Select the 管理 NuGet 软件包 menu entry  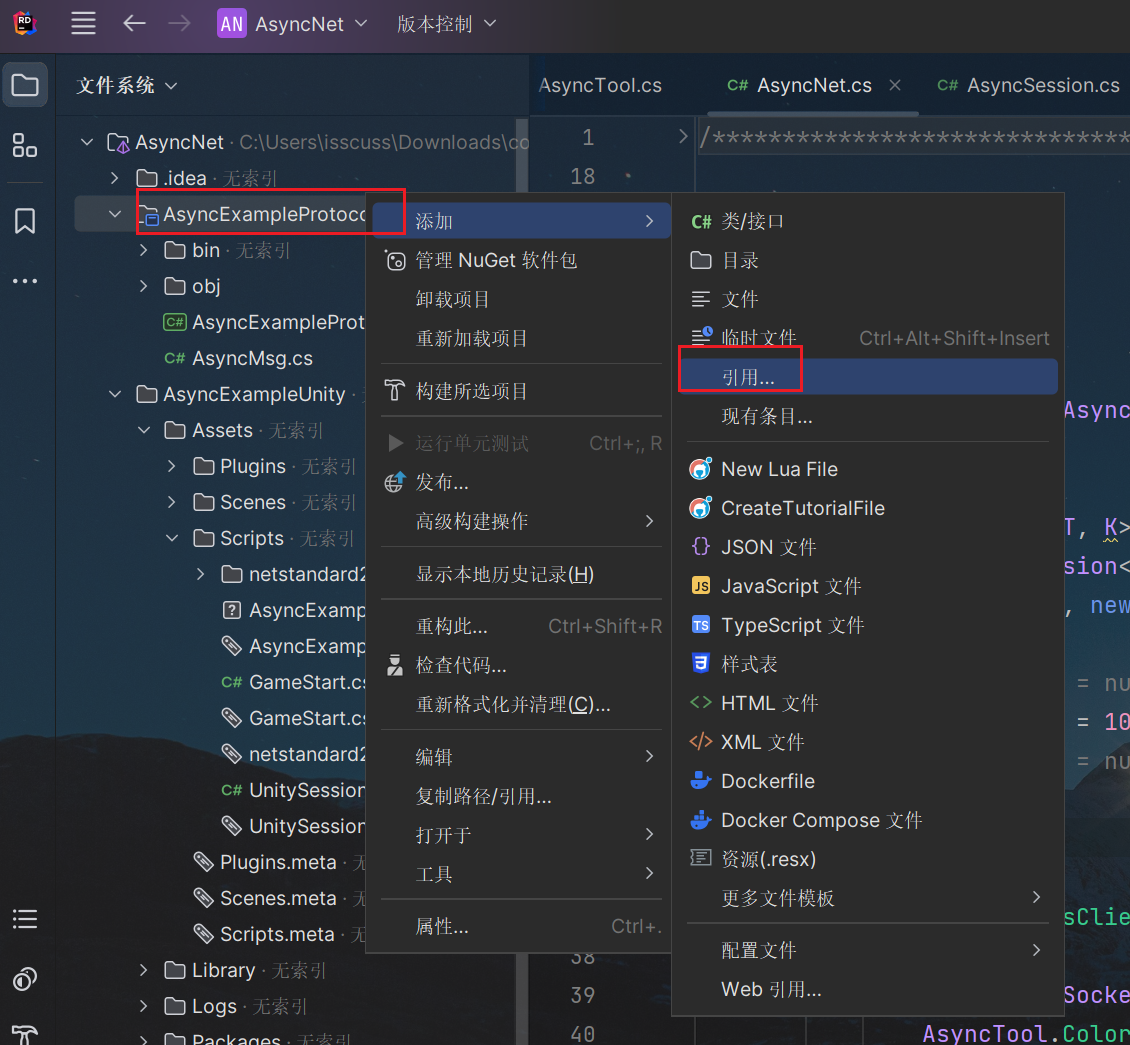pyautogui.click(x=521, y=260)
